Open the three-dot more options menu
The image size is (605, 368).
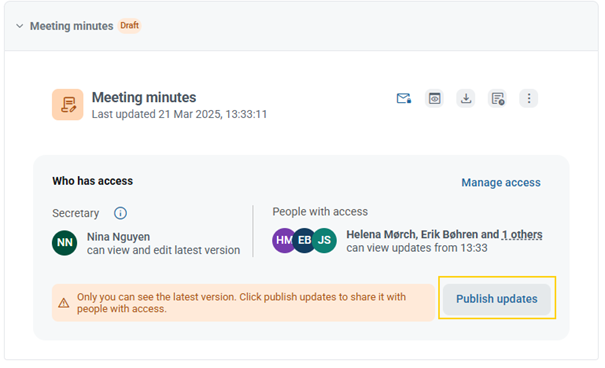[x=529, y=98]
